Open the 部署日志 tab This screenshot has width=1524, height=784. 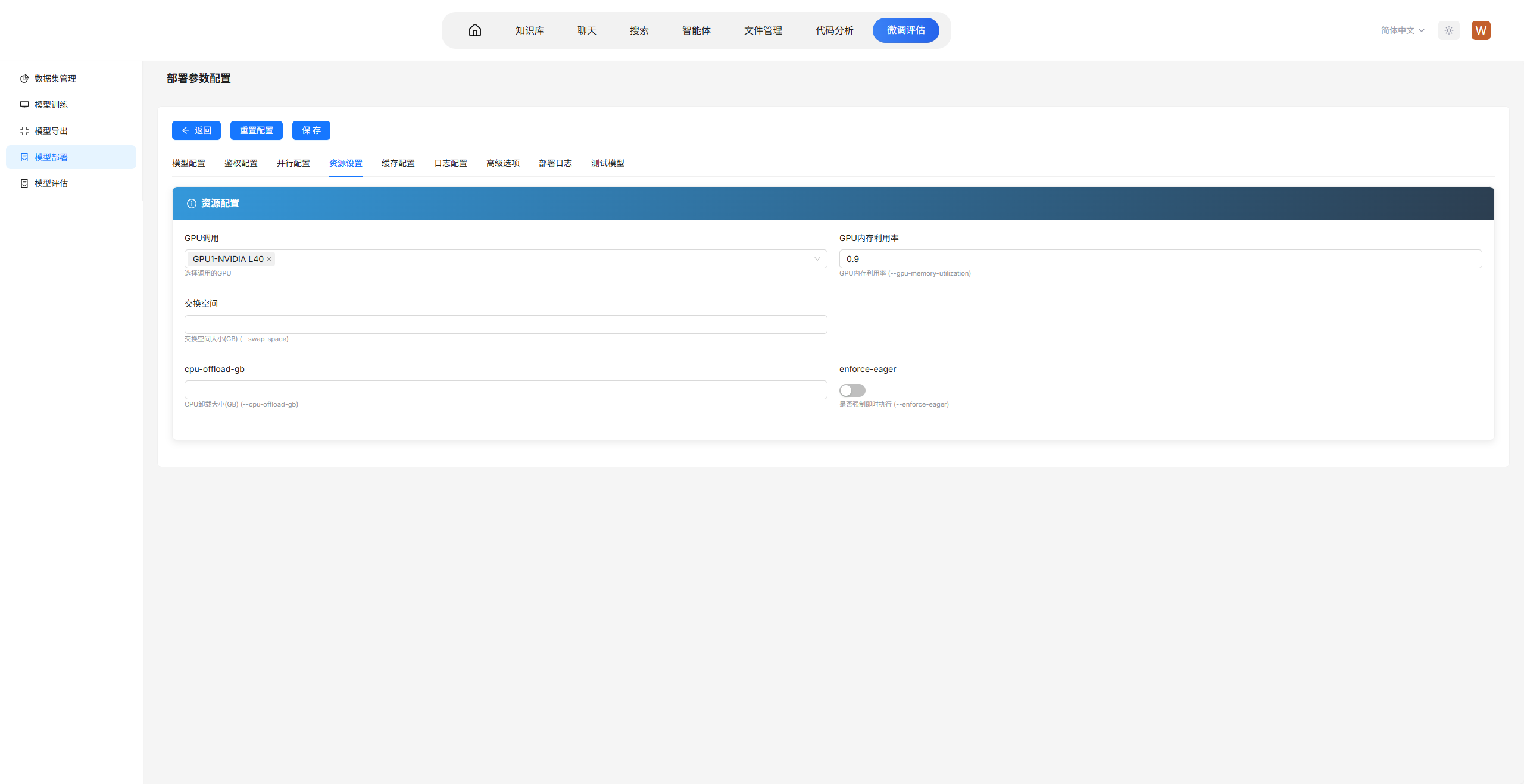[555, 163]
